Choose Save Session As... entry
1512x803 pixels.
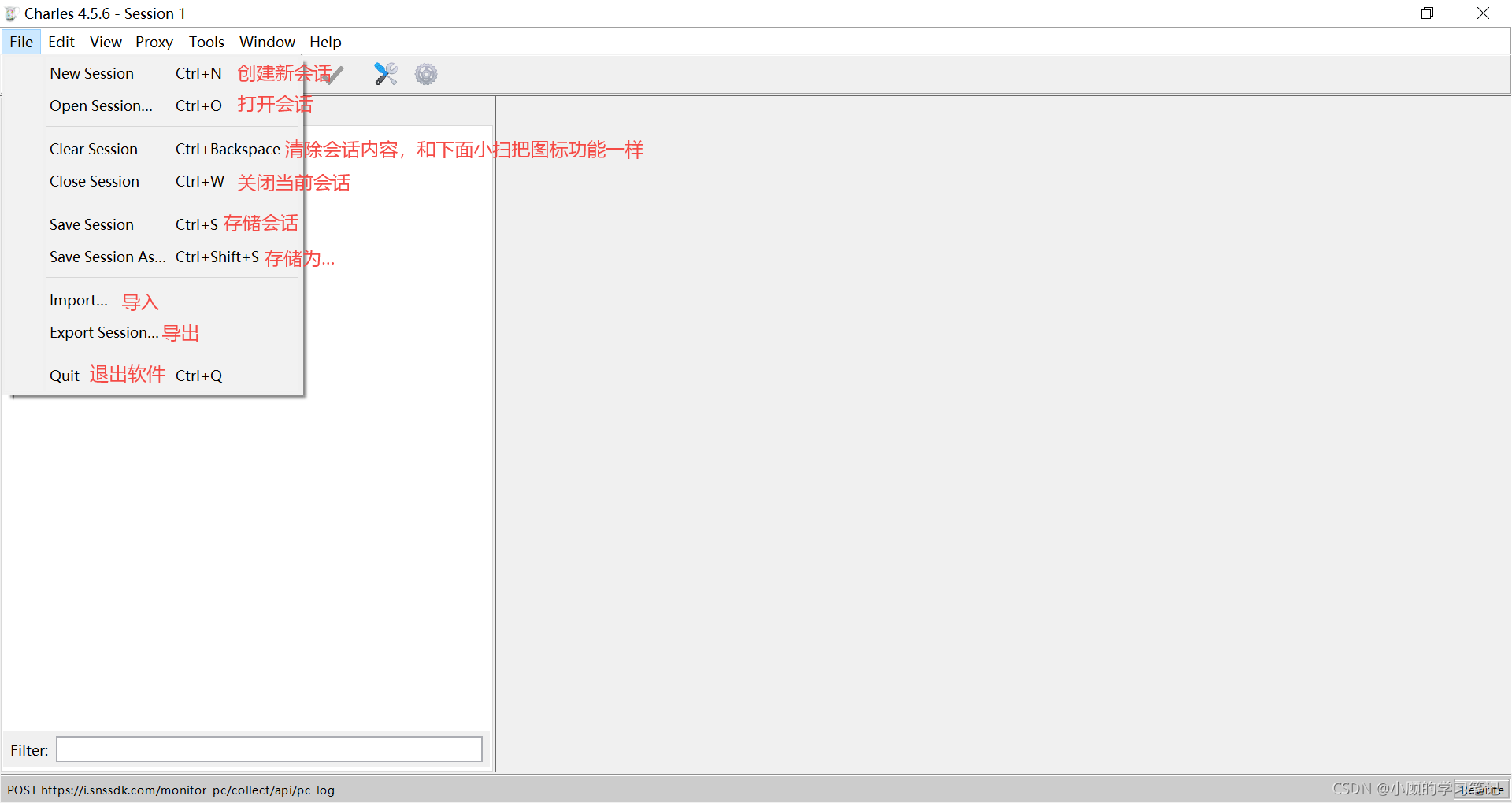tap(152, 257)
